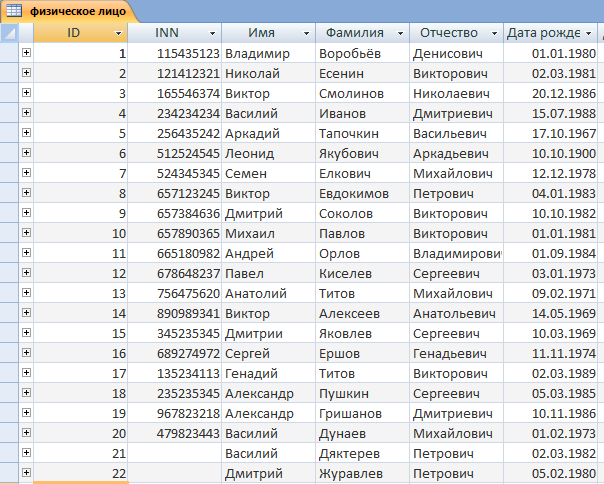The image size is (604, 484).
Task: Click the surname cell Пушкин
Action: (x=362, y=393)
